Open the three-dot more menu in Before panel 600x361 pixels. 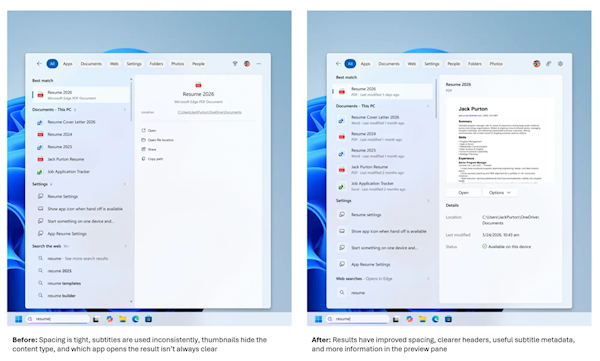point(259,64)
